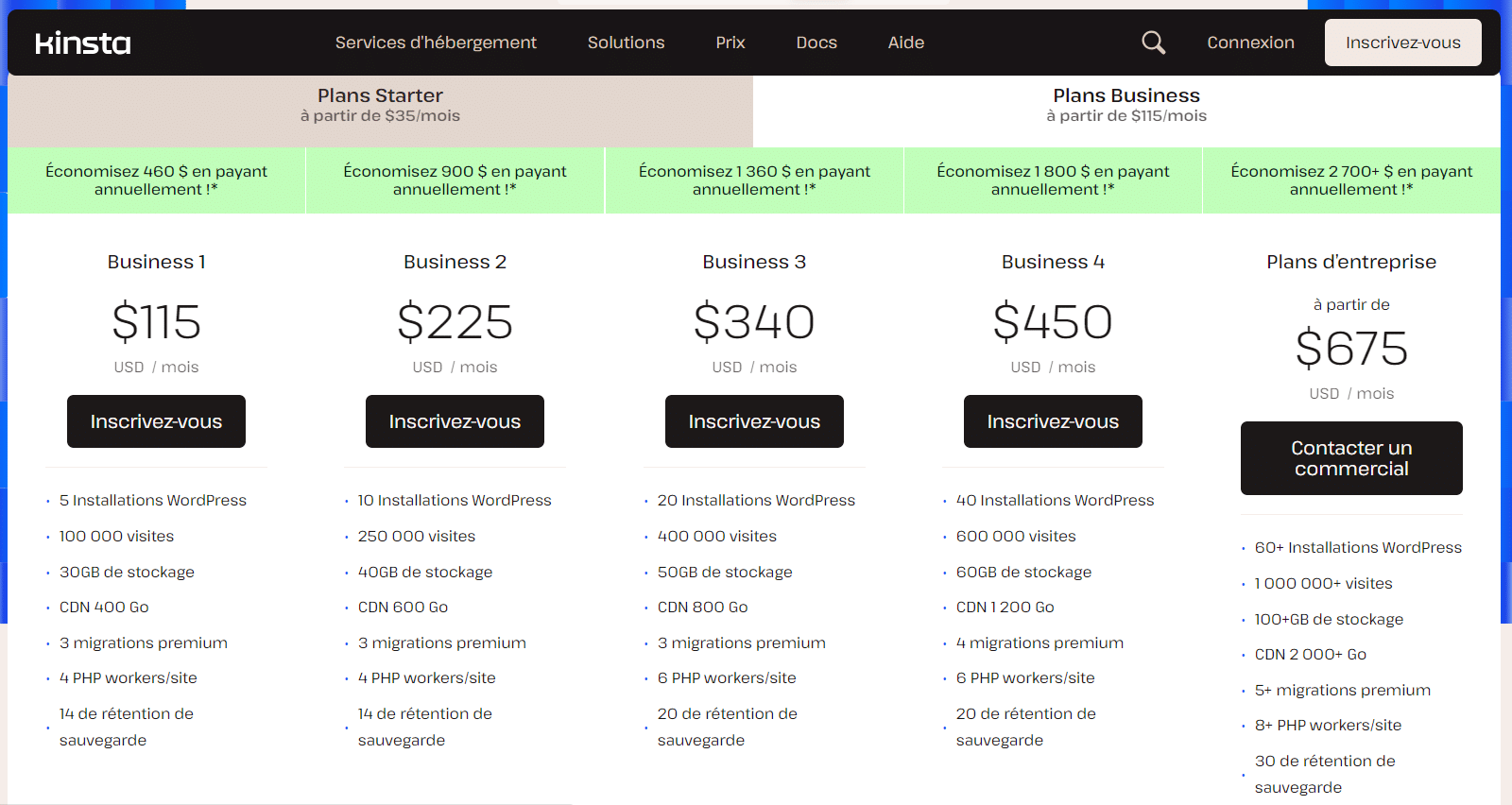This screenshot has width=1512, height=805.
Task: Open the Solutions menu
Action: coord(626,43)
